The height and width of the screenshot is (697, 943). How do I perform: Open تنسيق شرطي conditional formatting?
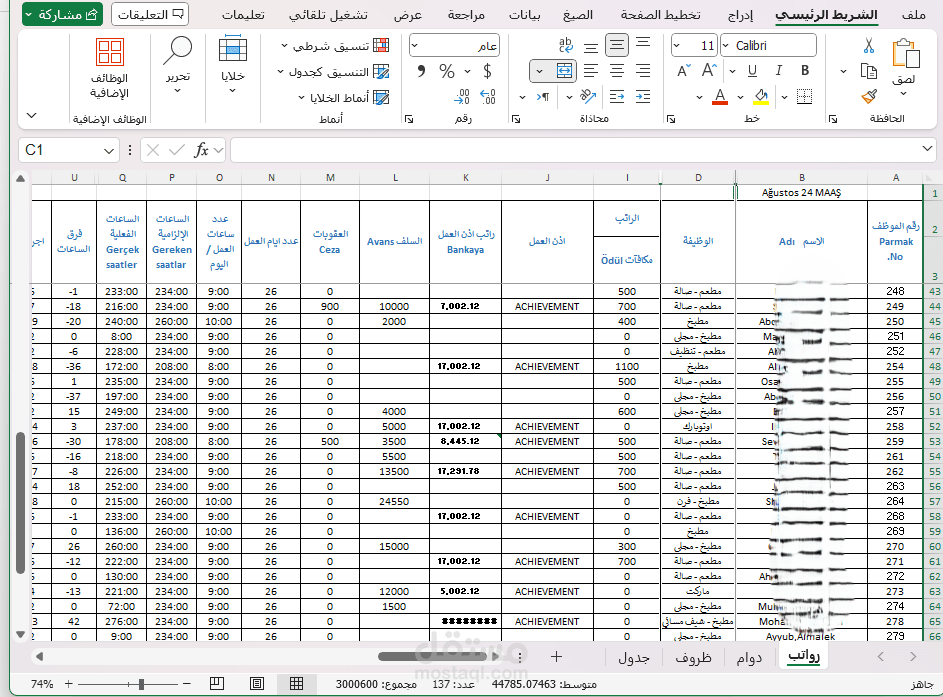[335, 46]
